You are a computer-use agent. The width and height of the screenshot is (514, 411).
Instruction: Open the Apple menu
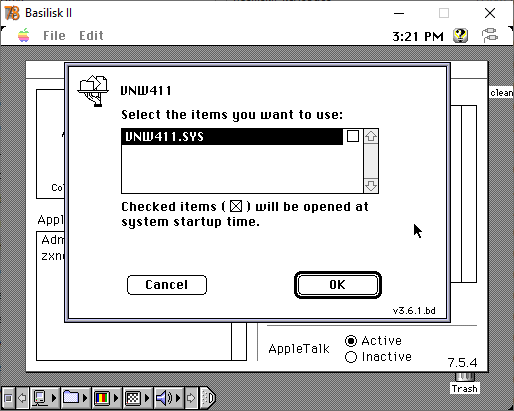[23, 35]
